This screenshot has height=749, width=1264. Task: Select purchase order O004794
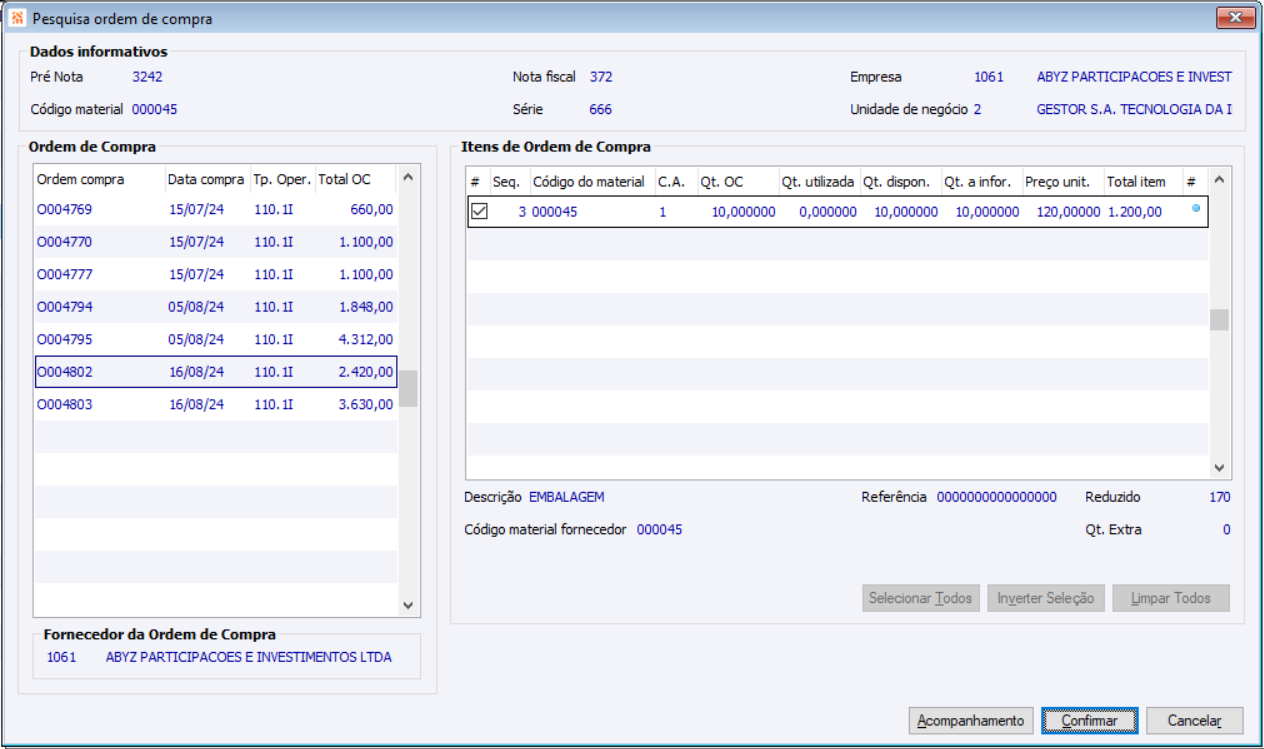pos(216,307)
